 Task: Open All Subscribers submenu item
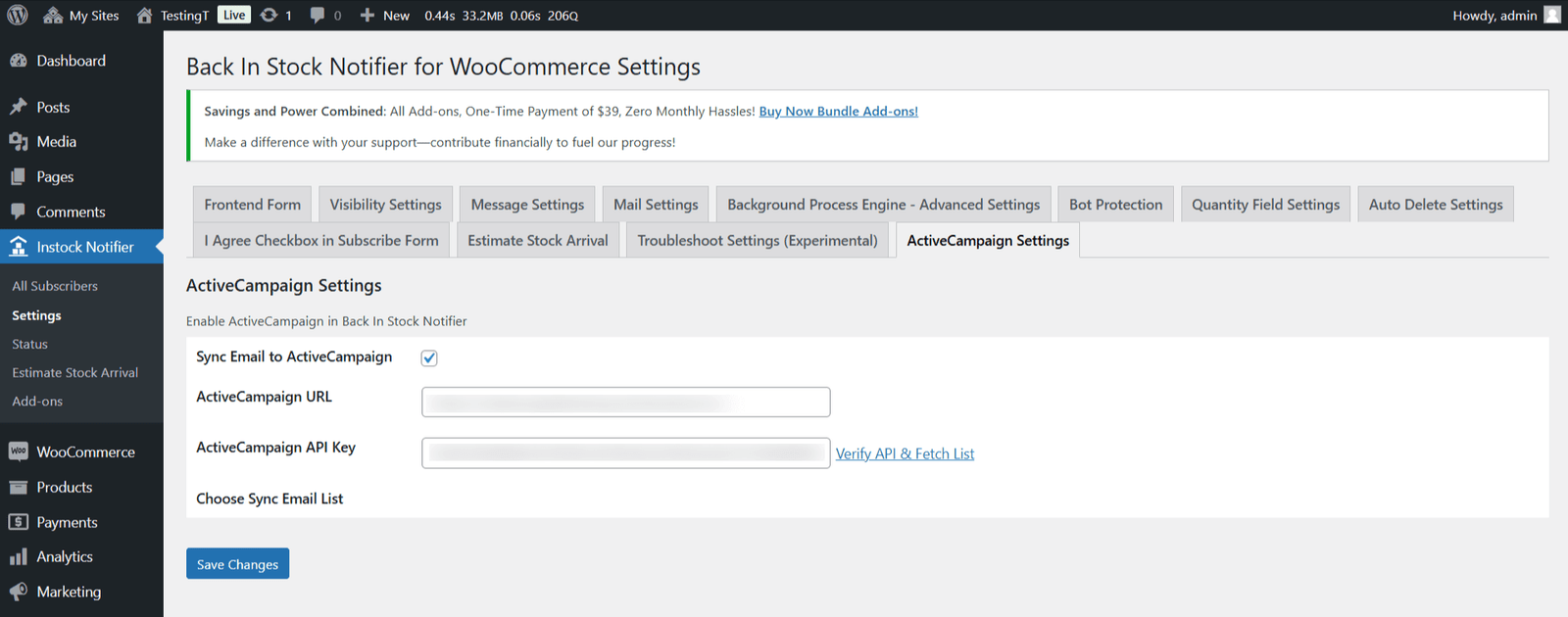coord(55,286)
